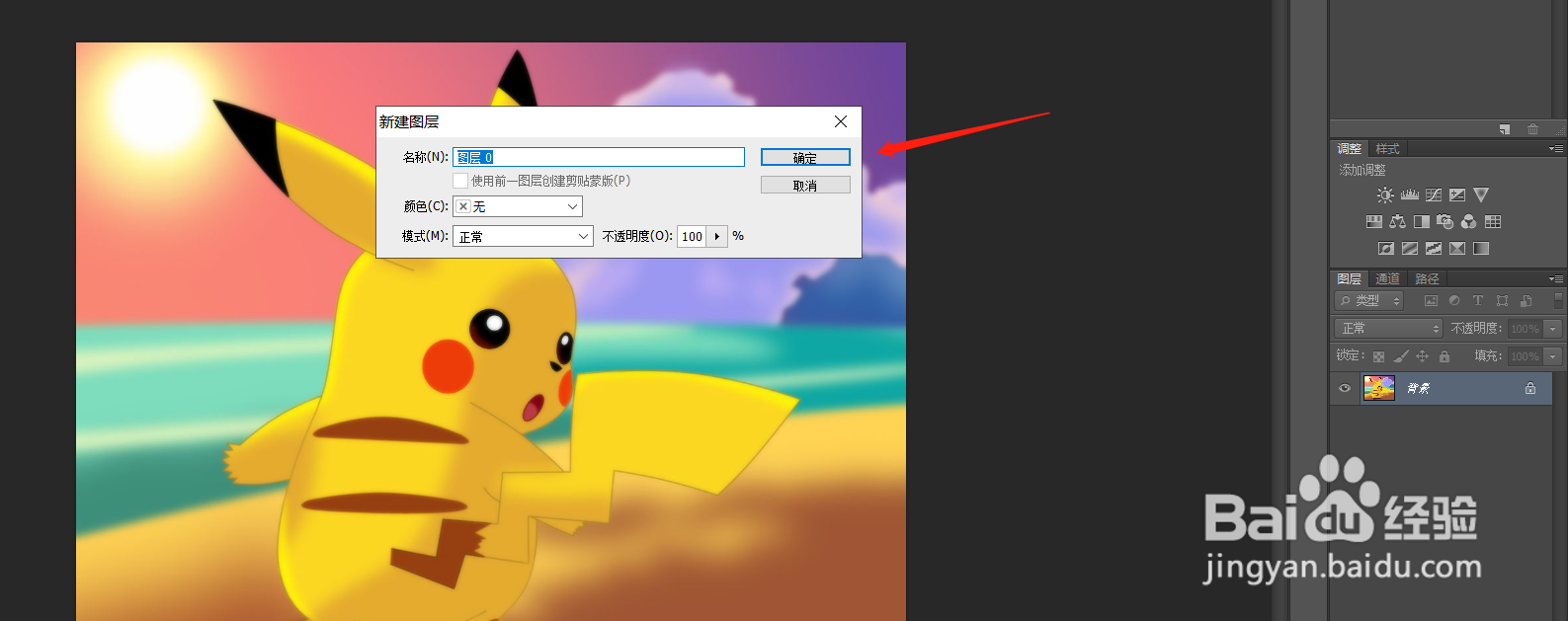Add a Hue/Saturation adjustment
Screen dimensions: 1568x621
(x=1374, y=222)
